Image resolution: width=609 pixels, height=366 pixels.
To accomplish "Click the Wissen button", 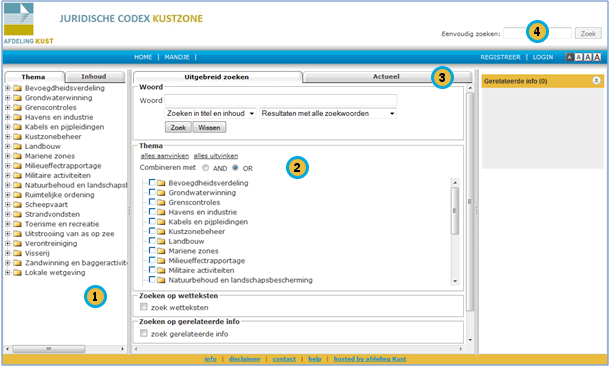I will click(209, 127).
